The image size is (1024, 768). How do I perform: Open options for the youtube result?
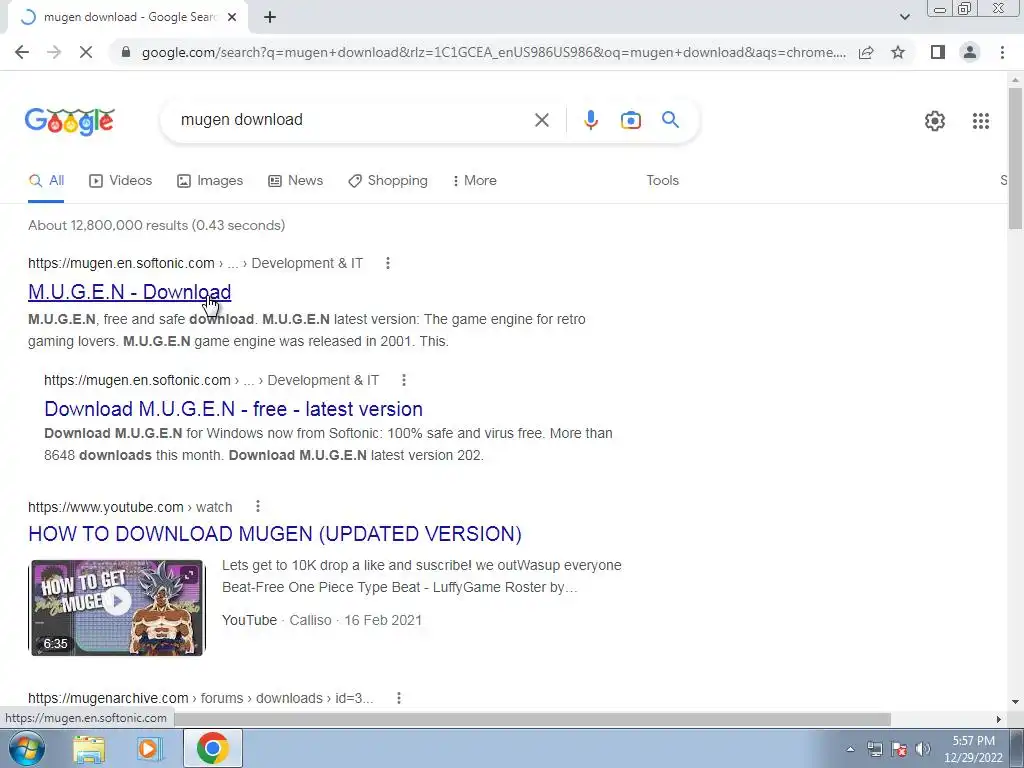[258, 506]
